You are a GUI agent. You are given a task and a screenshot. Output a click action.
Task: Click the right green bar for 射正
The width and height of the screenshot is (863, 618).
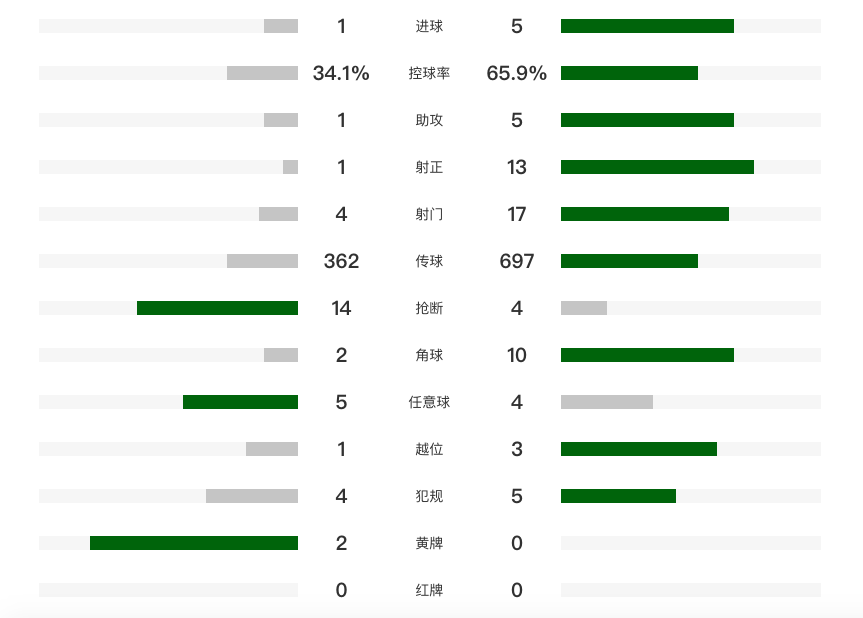pyautogui.click(x=657, y=167)
